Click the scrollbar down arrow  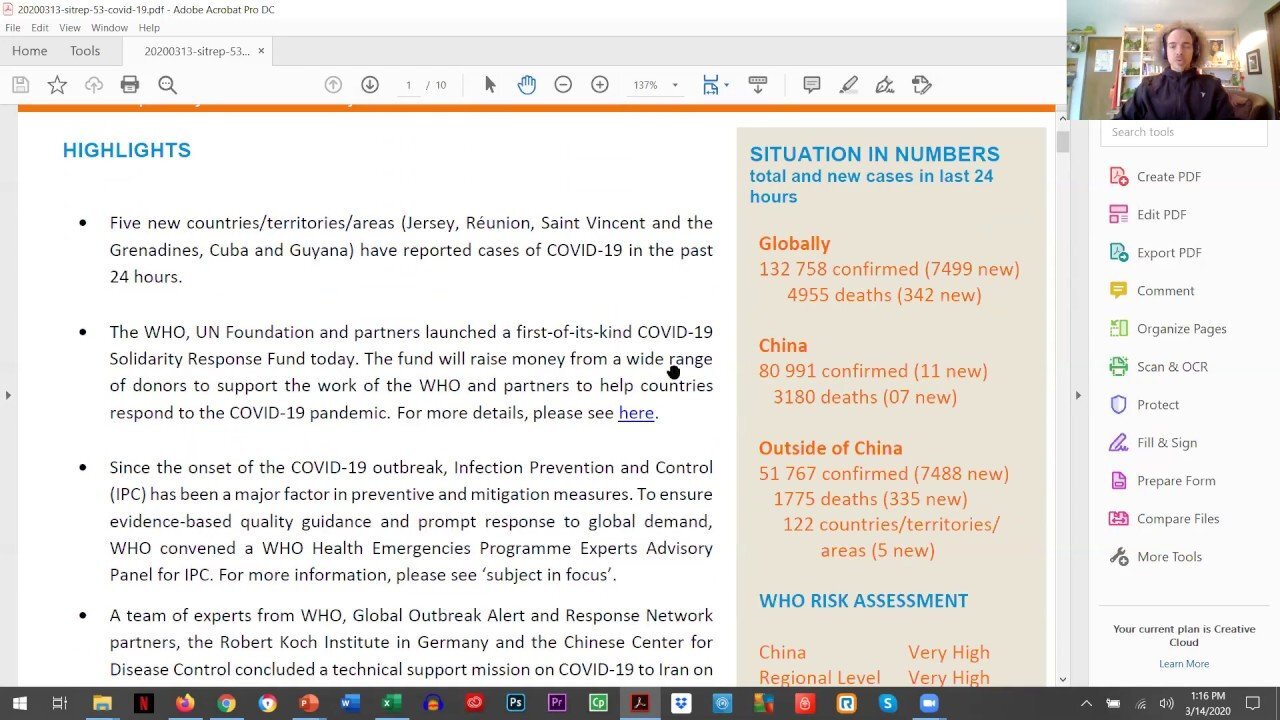pos(1062,679)
